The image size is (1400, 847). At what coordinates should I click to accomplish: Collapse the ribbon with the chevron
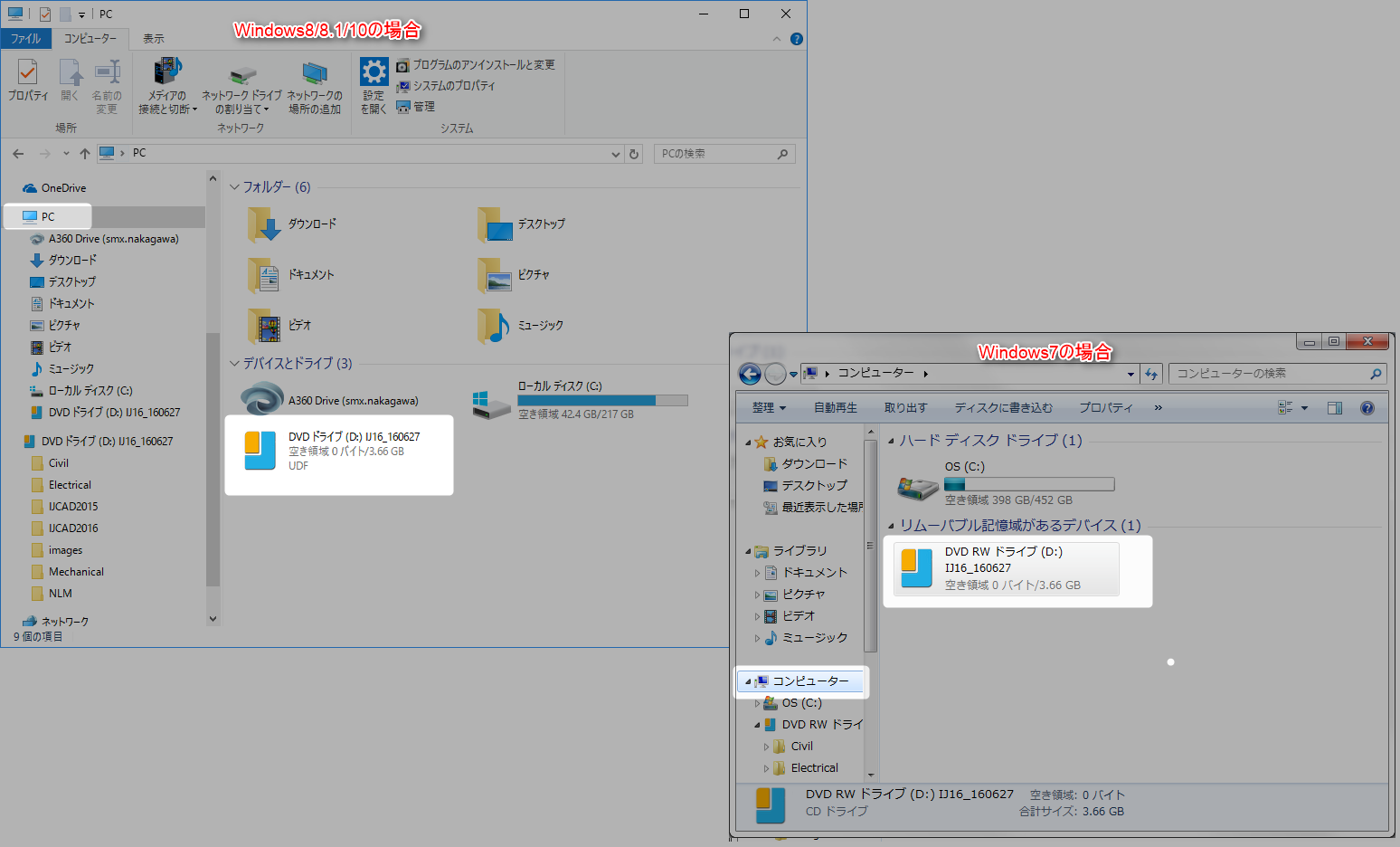tap(777, 39)
